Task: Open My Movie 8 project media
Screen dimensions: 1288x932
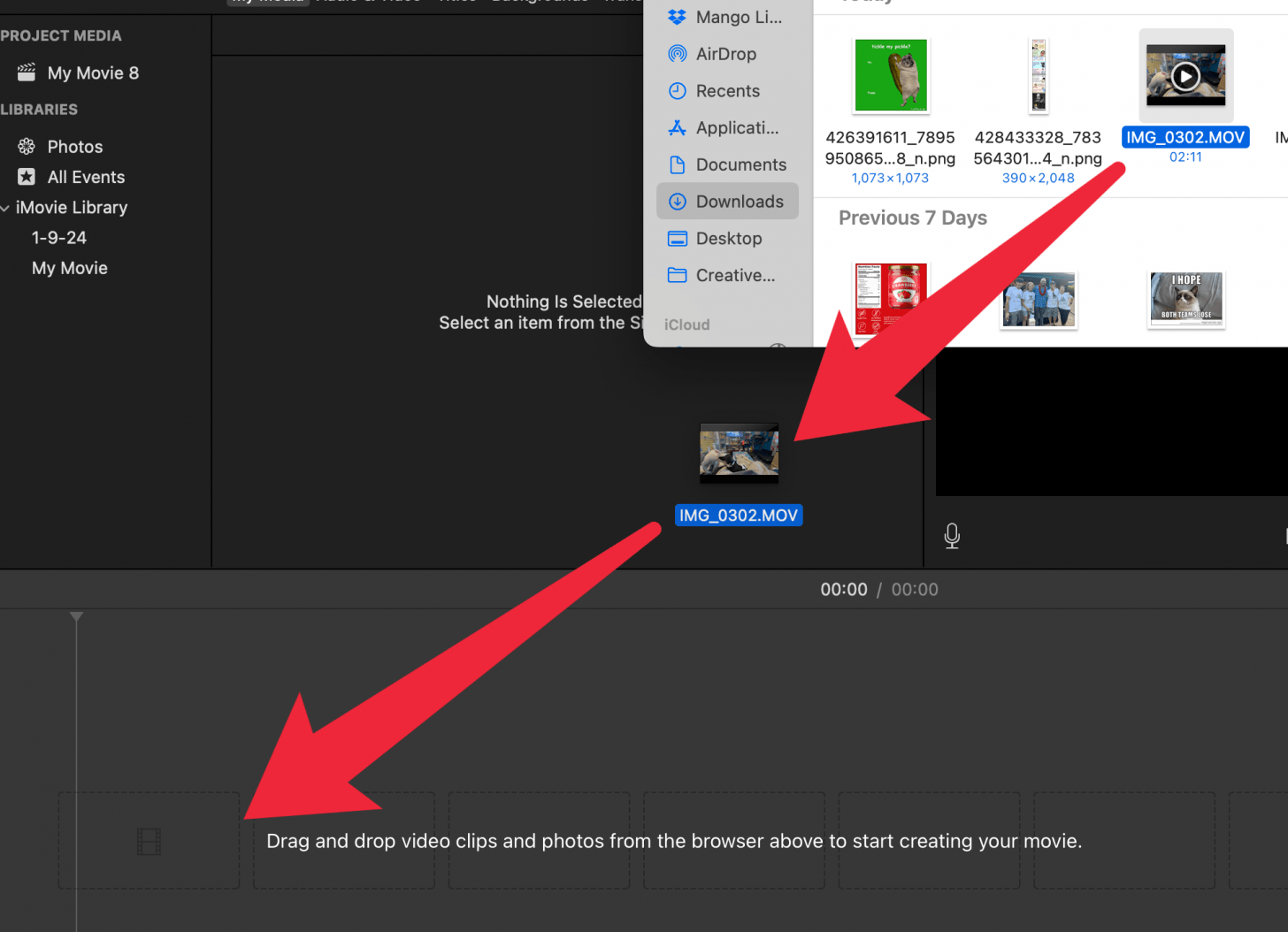Action: point(93,73)
